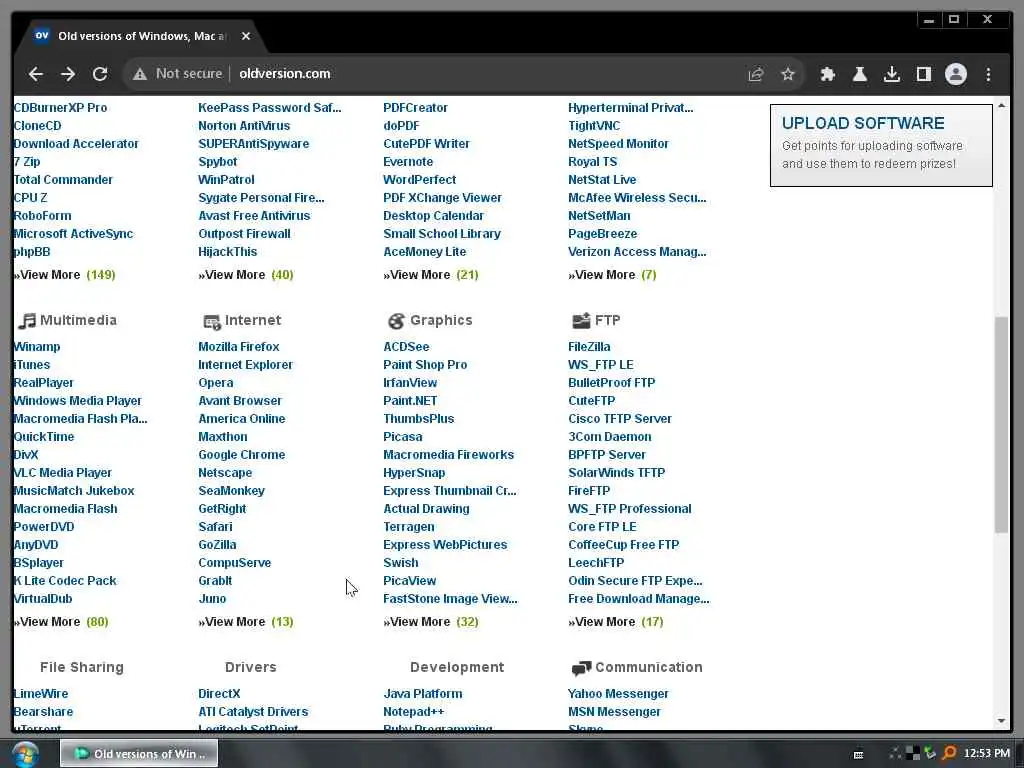
Task: Open Mozilla Firefox old versions link
Action: pyautogui.click(x=239, y=347)
